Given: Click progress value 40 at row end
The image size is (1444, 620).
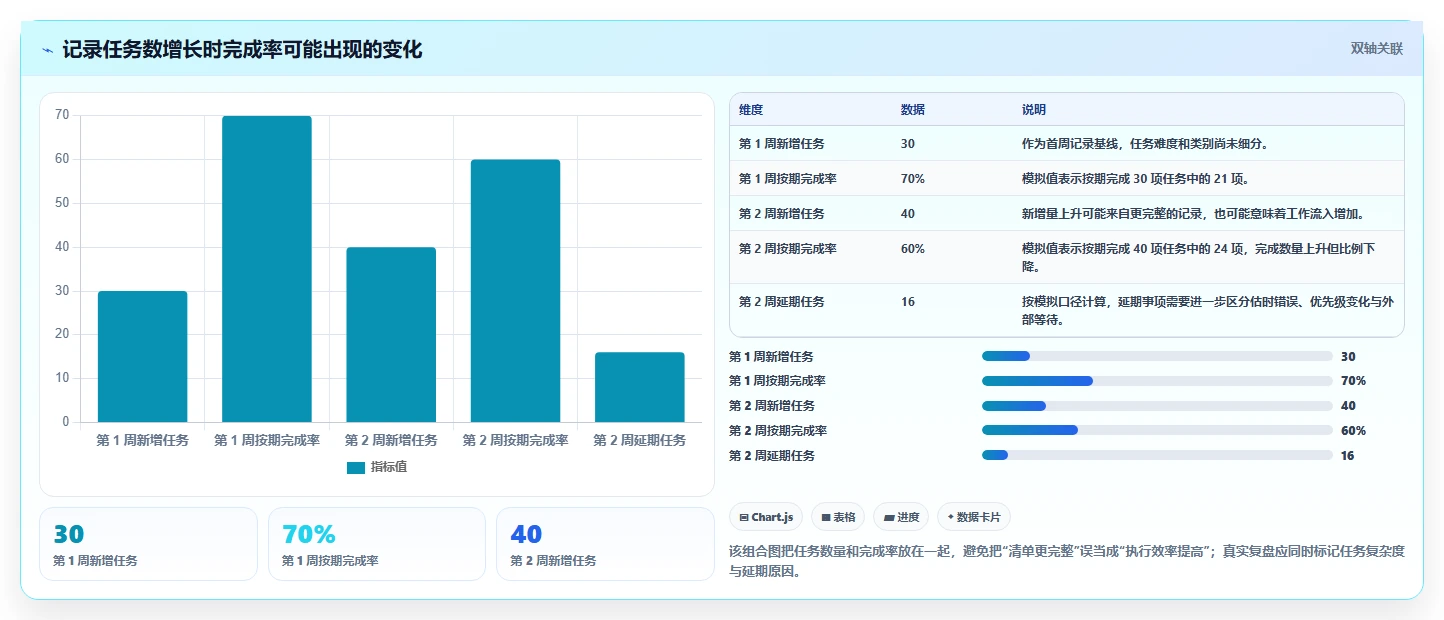Looking at the screenshot, I should 1348,406.
